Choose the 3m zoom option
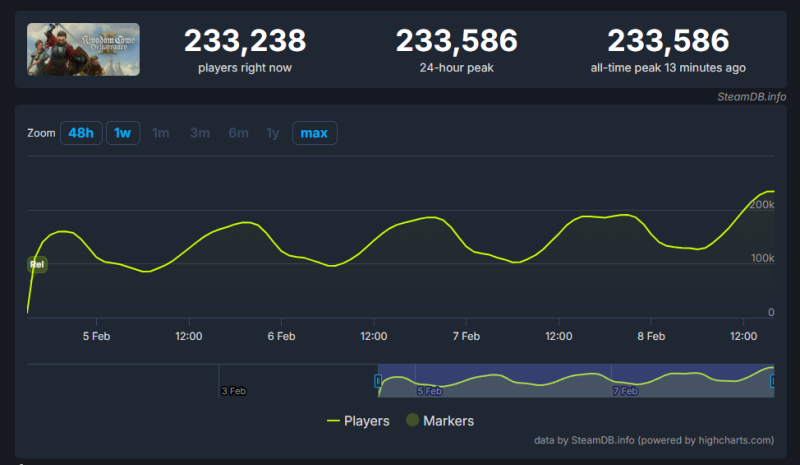The image size is (800, 465). (x=200, y=133)
